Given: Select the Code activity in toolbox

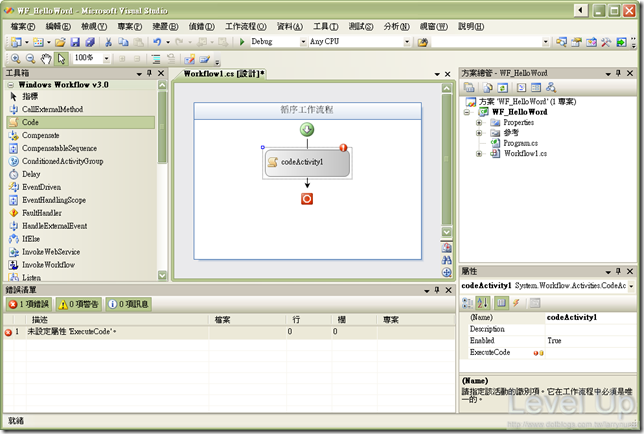Looking at the screenshot, I should pyautogui.click(x=81, y=122).
